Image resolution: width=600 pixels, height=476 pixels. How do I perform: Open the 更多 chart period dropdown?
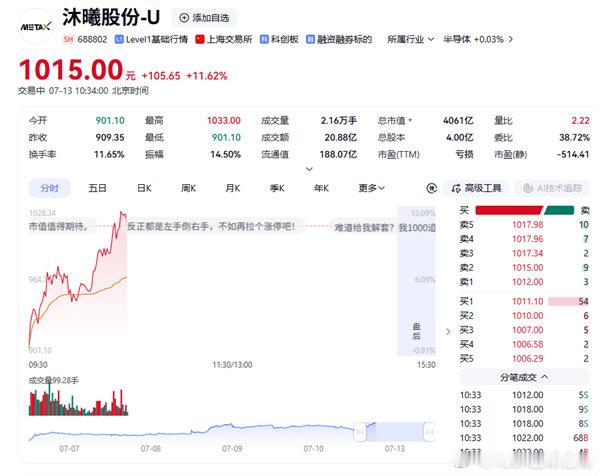coord(371,188)
